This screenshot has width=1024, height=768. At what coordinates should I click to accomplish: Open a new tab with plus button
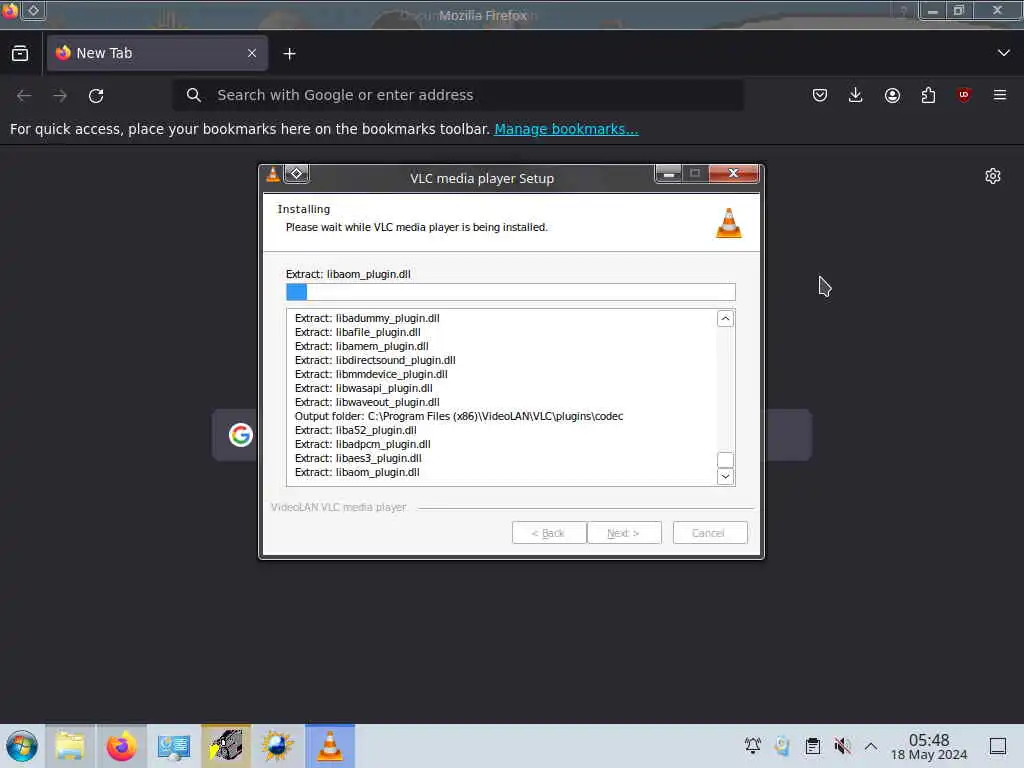pyautogui.click(x=289, y=54)
